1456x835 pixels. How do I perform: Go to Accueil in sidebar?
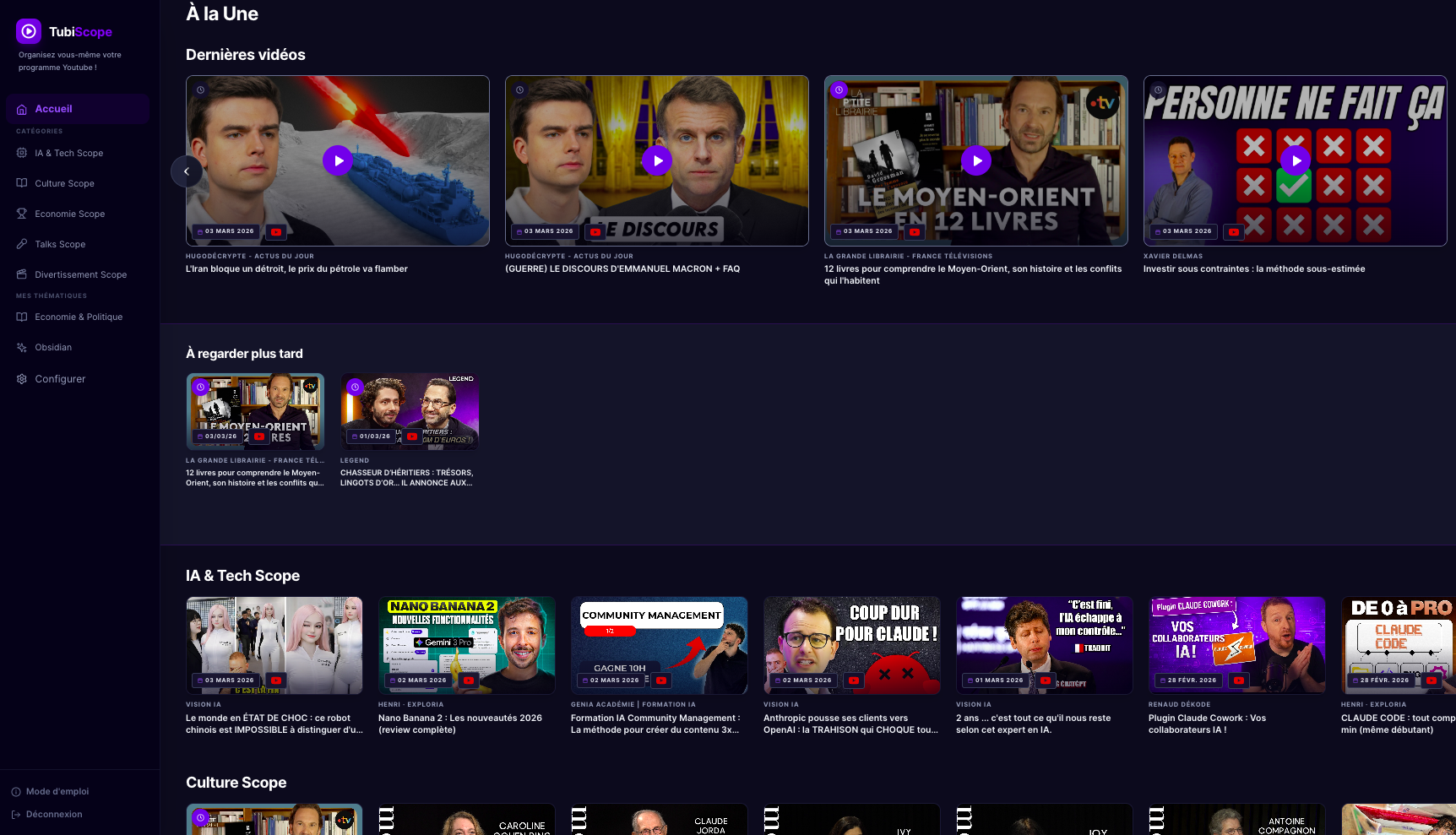coord(53,109)
